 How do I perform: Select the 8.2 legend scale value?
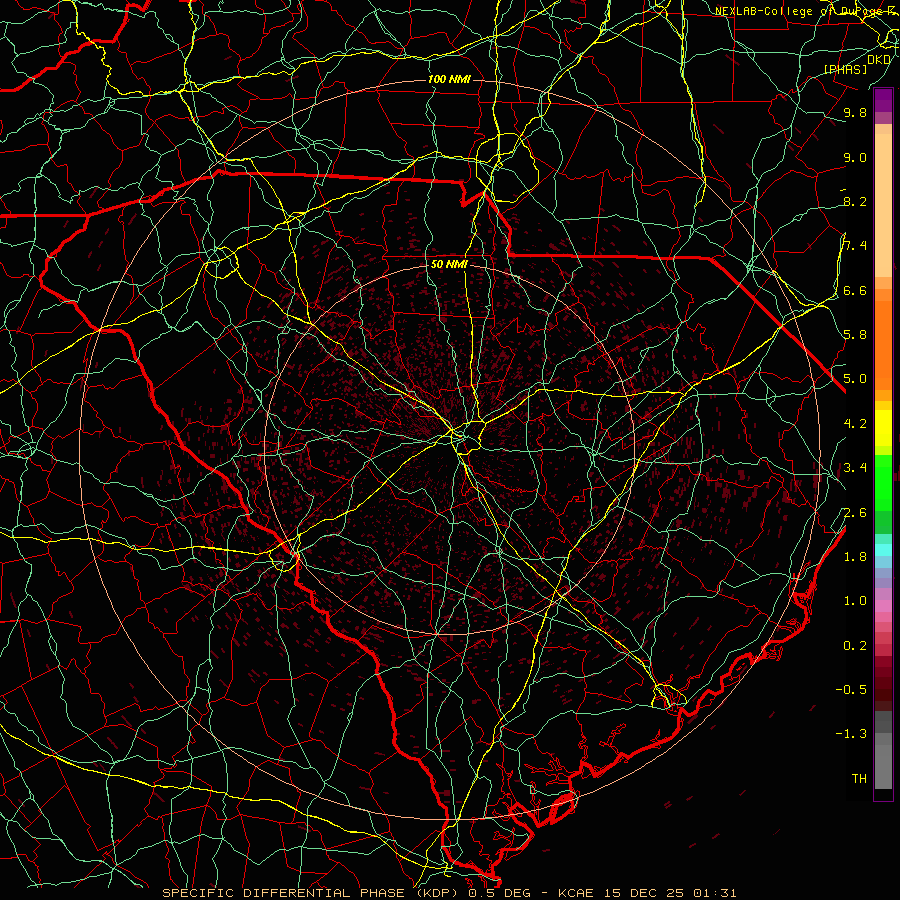(855, 201)
